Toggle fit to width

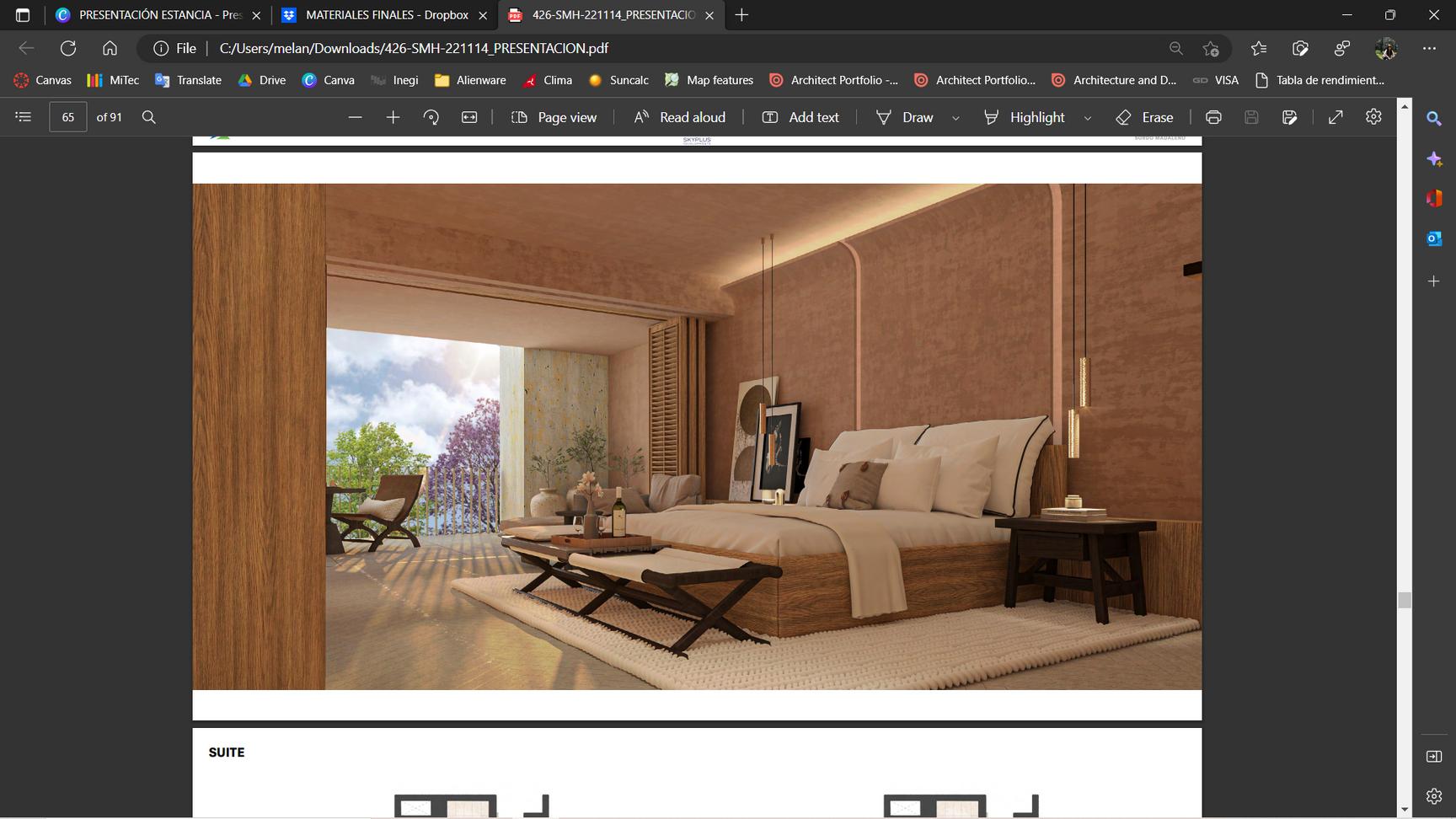point(469,117)
